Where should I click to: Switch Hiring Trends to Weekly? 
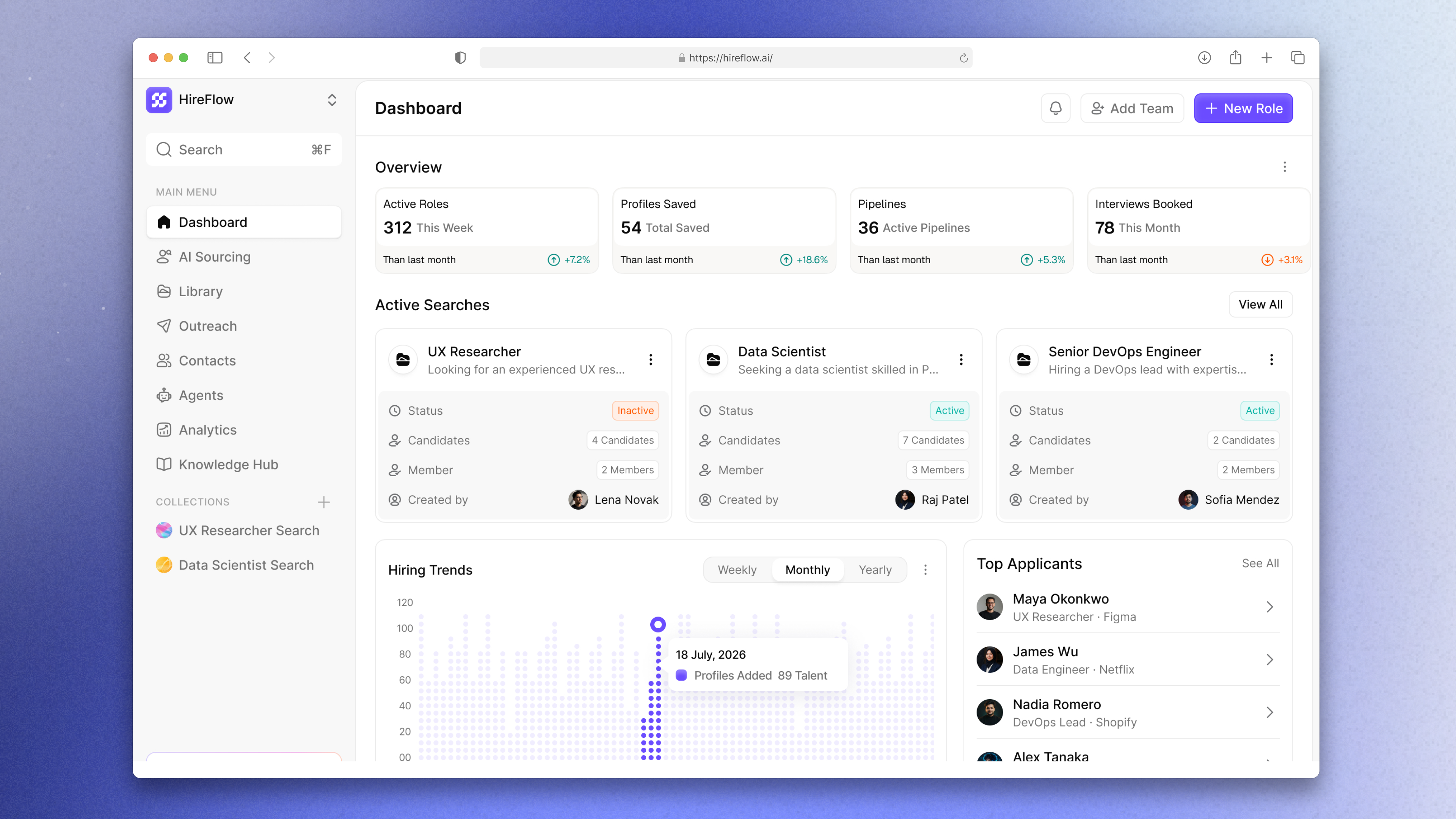tap(737, 570)
